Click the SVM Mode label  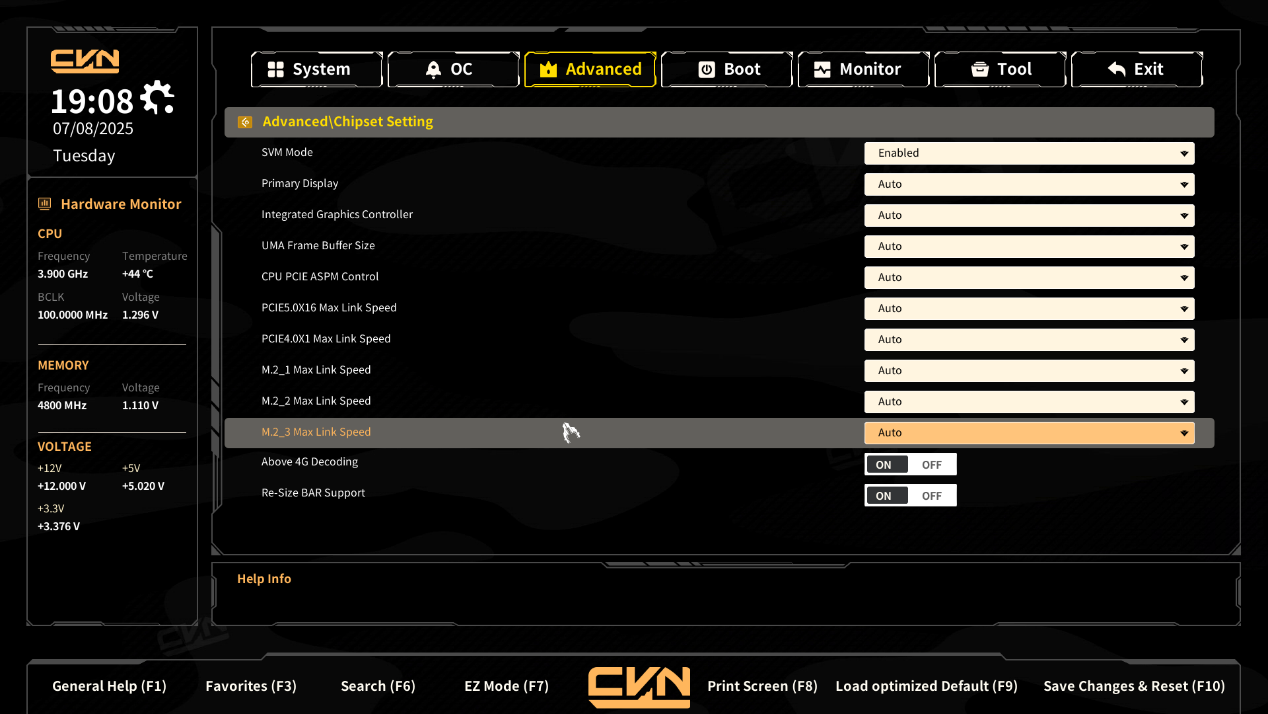pyautogui.click(x=287, y=152)
